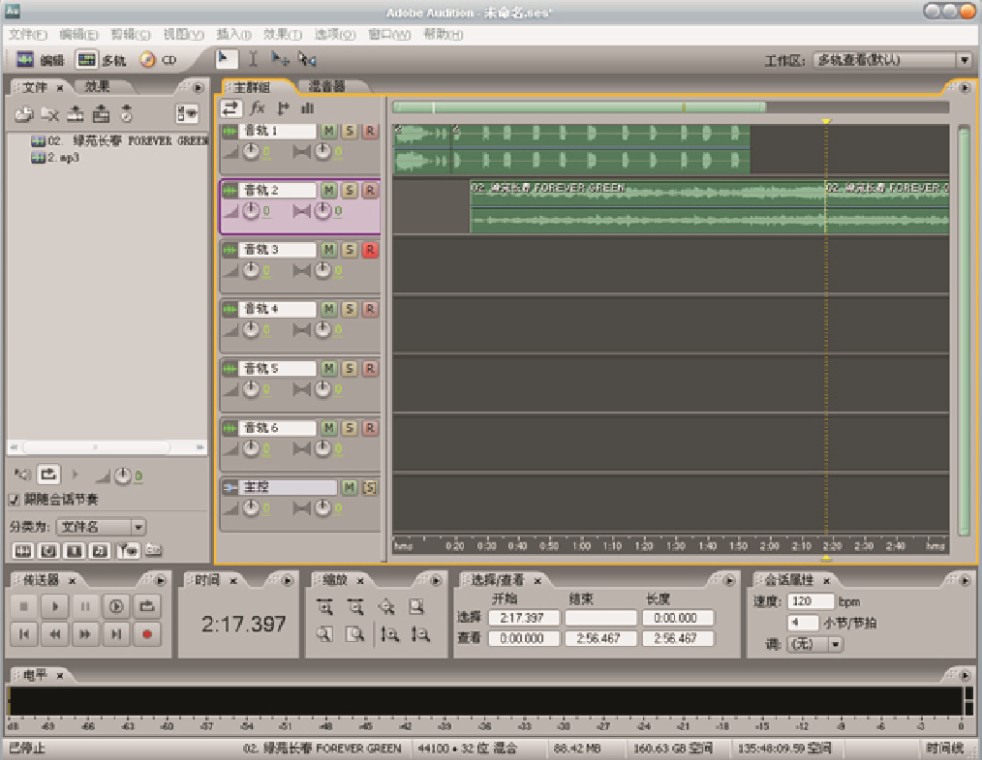Mute the 主控 master track
Viewport: 982px width, 760px height.
[349, 488]
